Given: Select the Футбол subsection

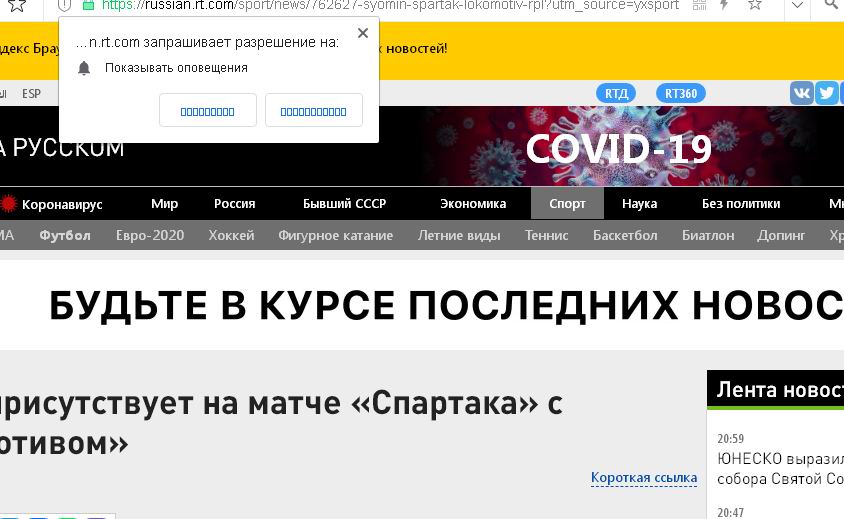Looking at the screenshot, I should coord(65,235).
